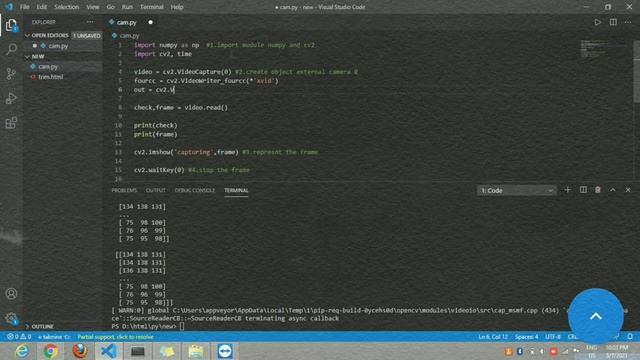Open the Terminal menu
Image resolution: width=640 pixels, height=360 pixels.
(151, 7)
